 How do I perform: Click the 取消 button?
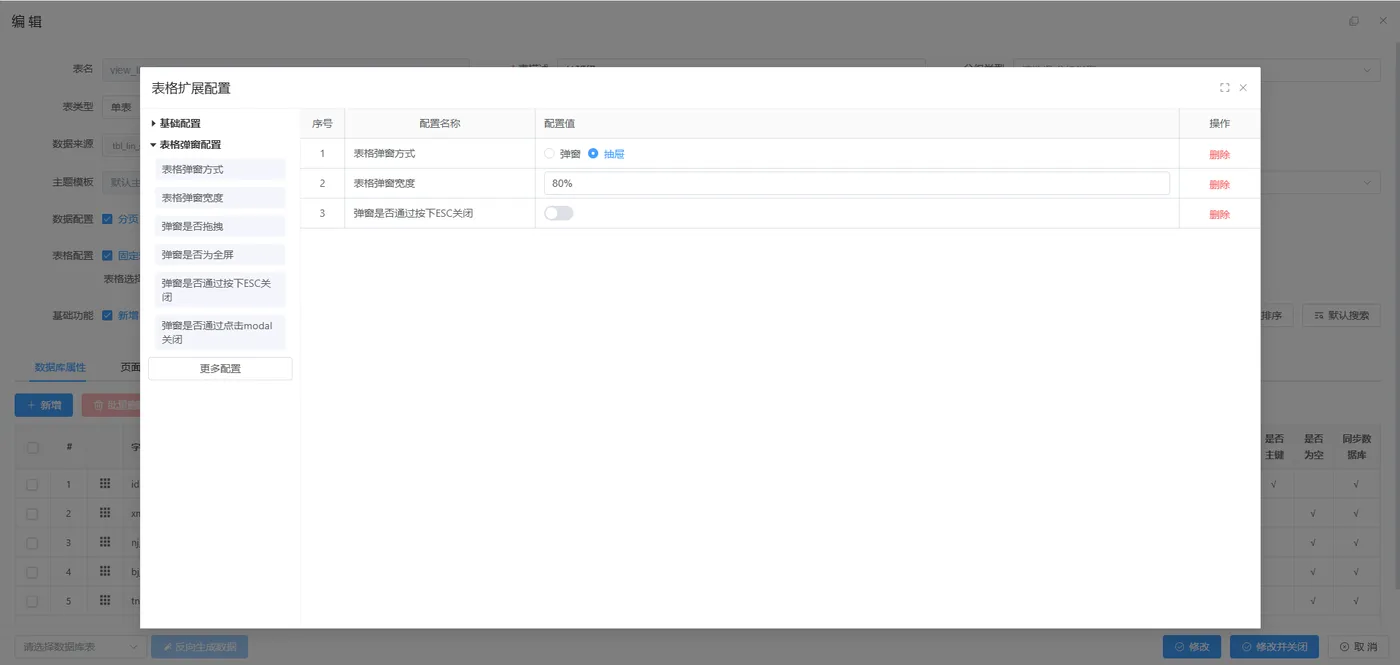(x=1358, y=647)
